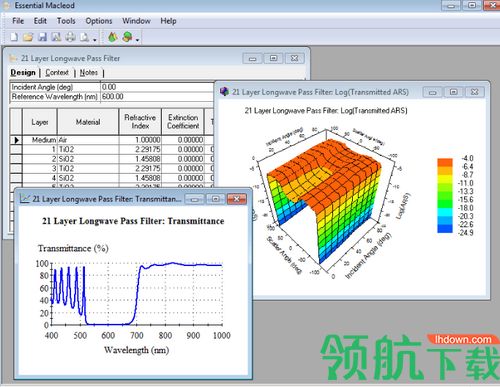Minimize the Log(Transmitted ARS) window
This screenshot has height=387, width=500.
[x=433, y=92]
